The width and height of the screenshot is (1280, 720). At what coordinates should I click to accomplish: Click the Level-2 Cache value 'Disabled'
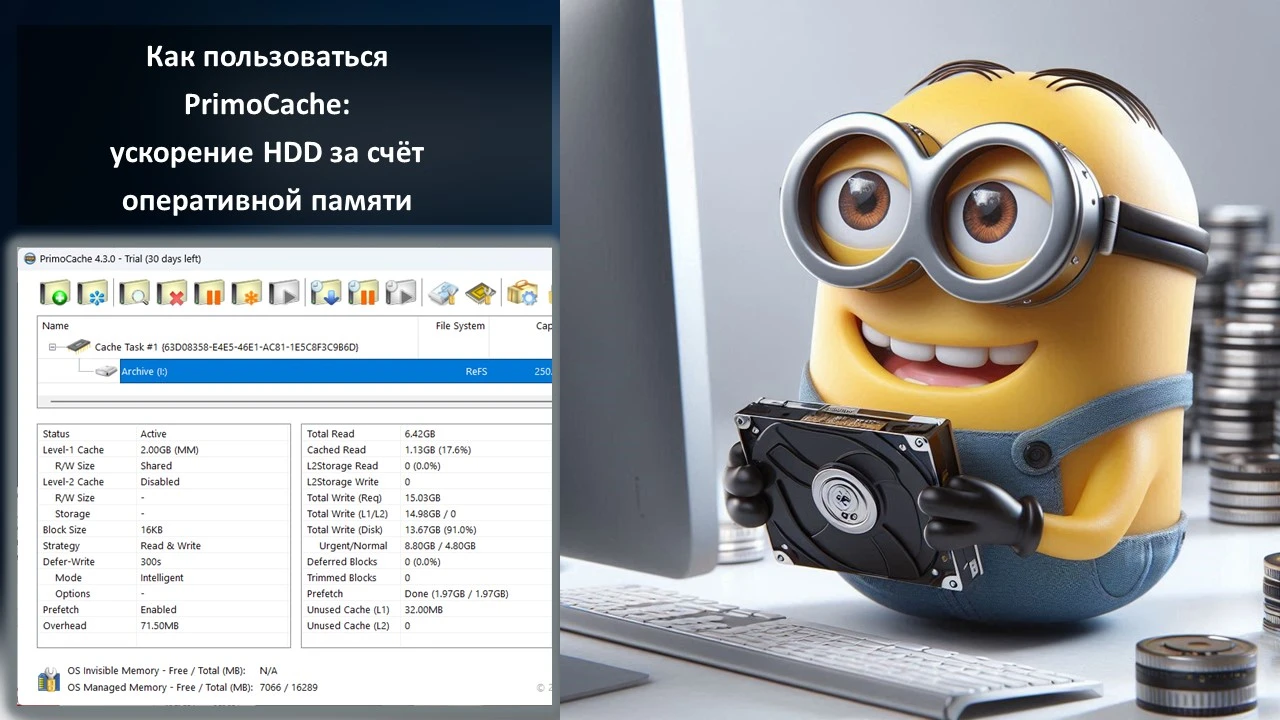160,482
